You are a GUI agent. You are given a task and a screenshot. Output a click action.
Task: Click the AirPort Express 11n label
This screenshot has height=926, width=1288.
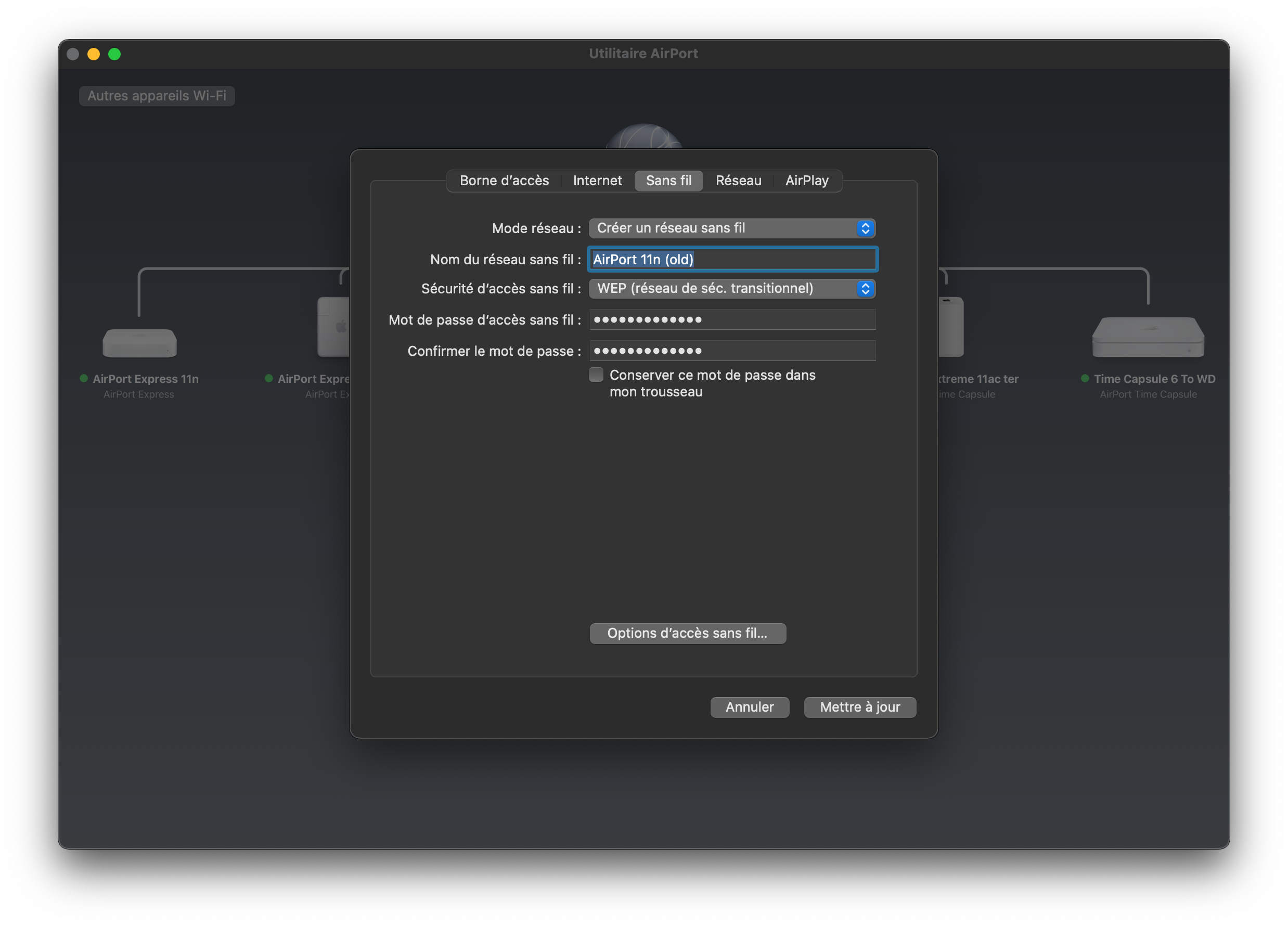tap(145, 379)
